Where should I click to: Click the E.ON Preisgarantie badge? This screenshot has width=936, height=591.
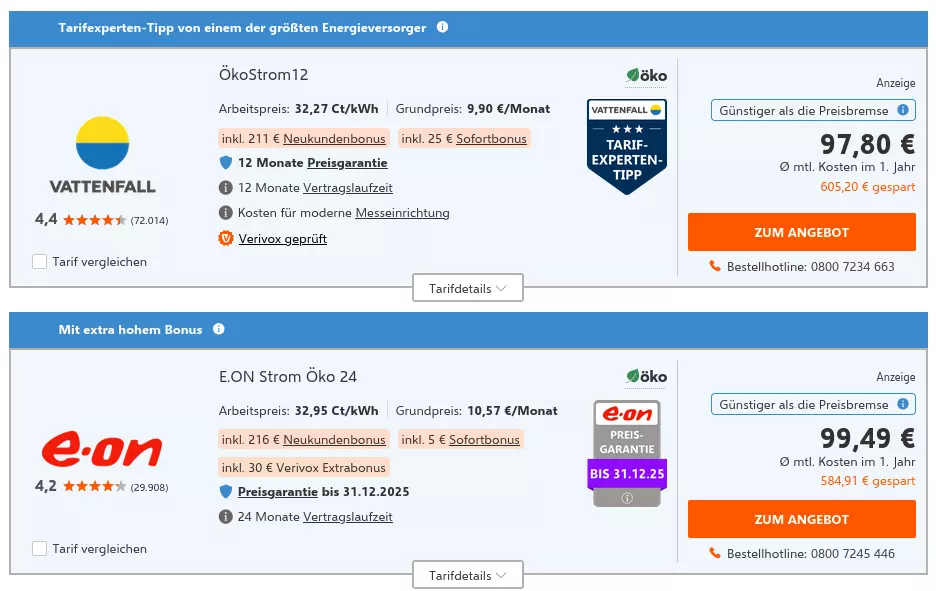627,453
